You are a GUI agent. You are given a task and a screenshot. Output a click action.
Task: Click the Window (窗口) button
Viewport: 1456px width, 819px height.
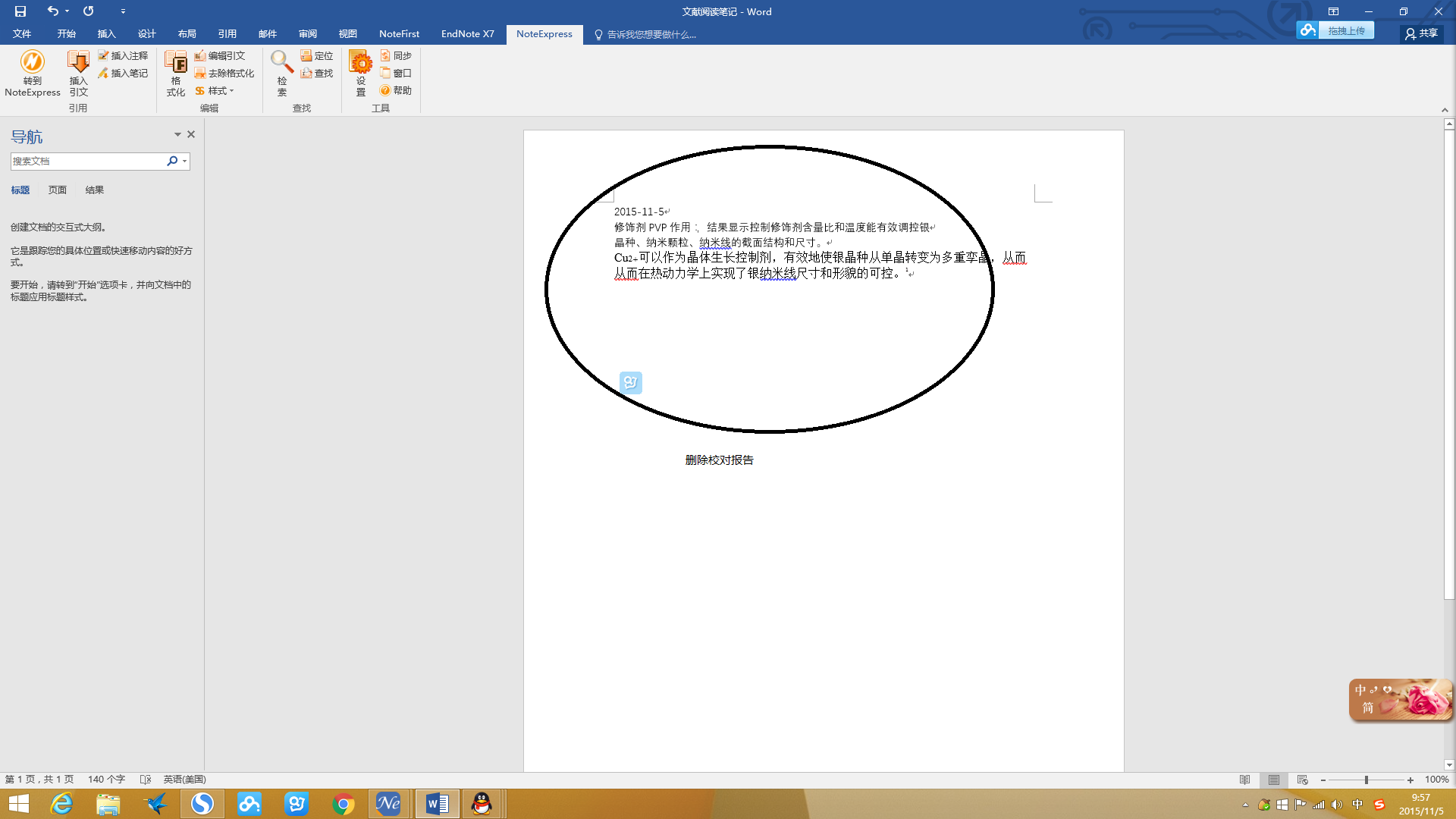(x=396, y=73)
